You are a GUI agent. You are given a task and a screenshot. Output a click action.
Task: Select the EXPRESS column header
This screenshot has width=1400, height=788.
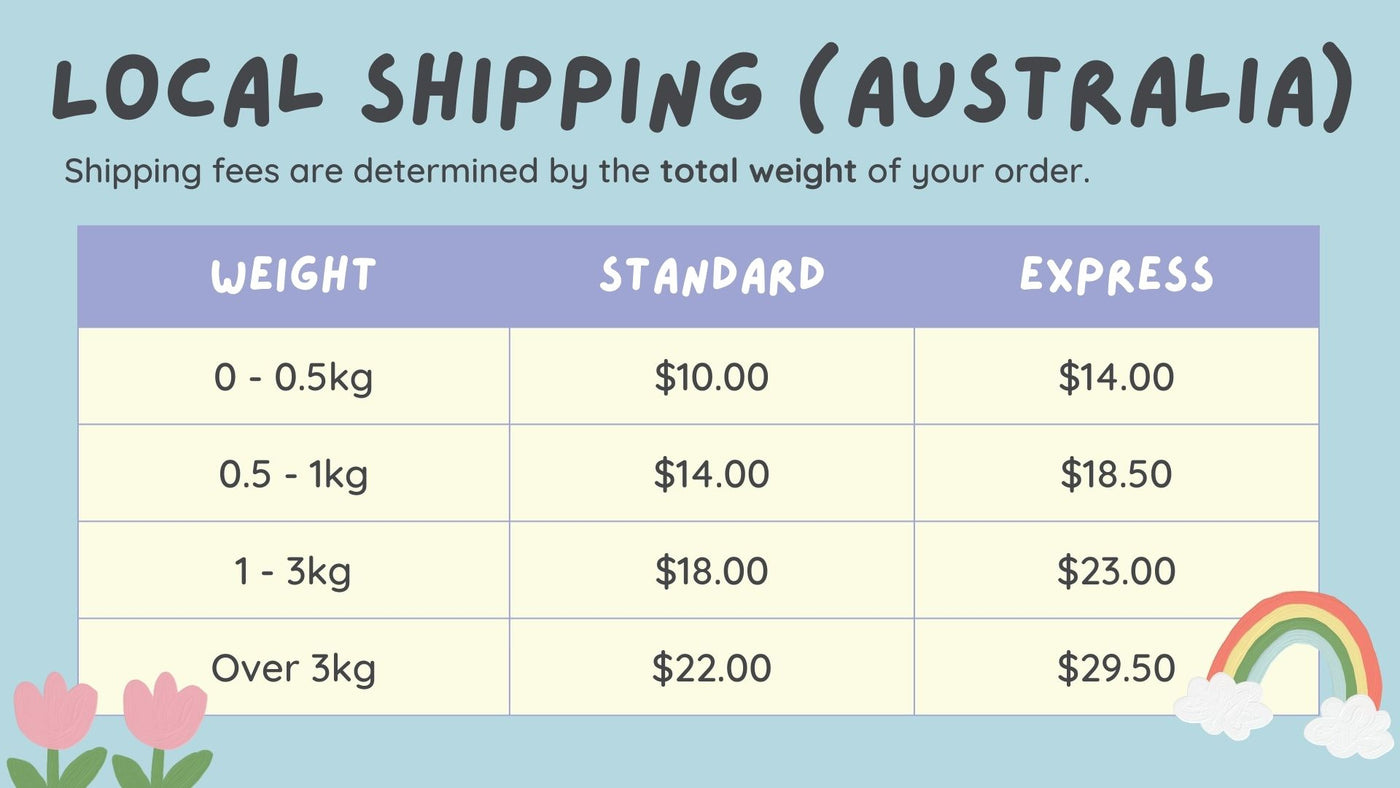(1116, 276)
